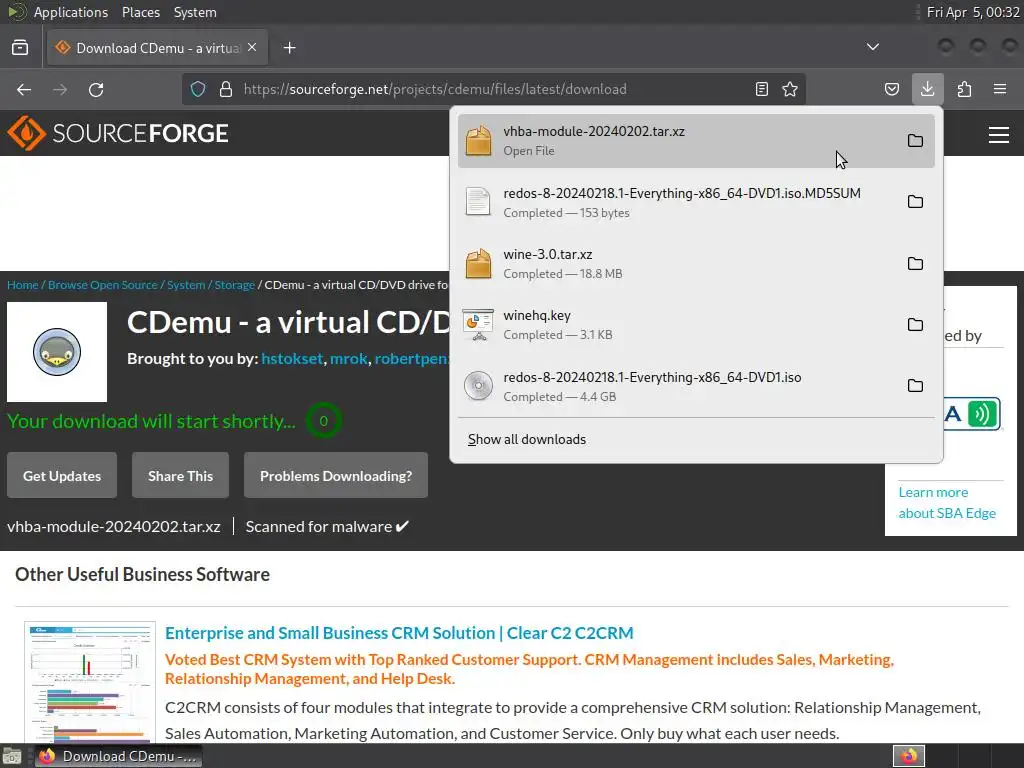
Task: Click Problems Downloading? button
Action: point(336,475)
